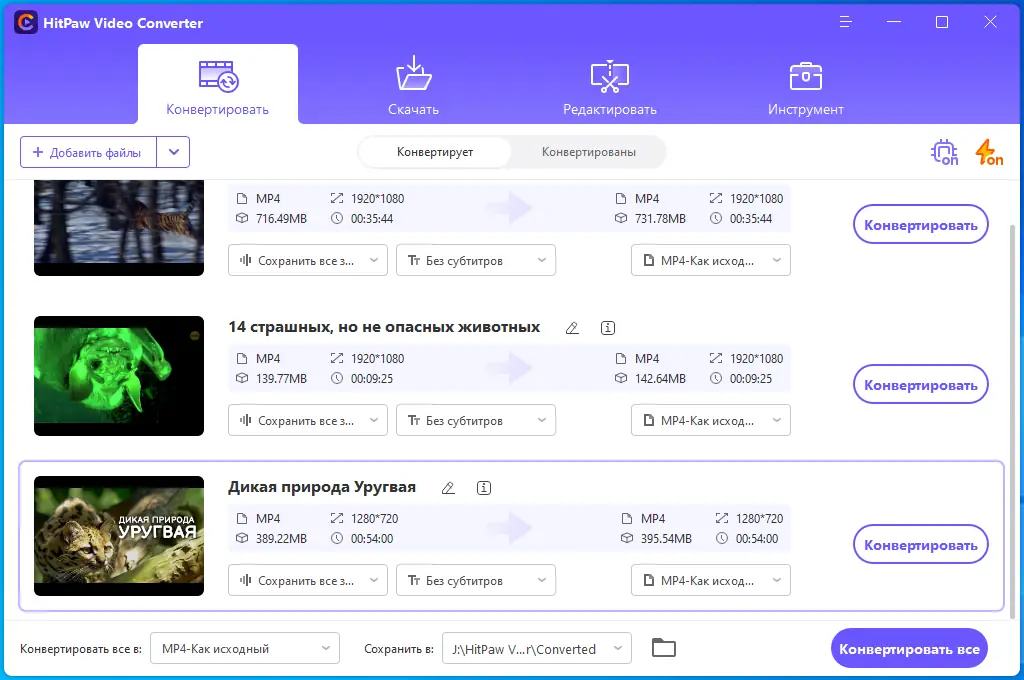Click the title 14 страшных, но не опасных животных
The image size is (1024, 680).
pyautogui.click(x=384, y=327)
